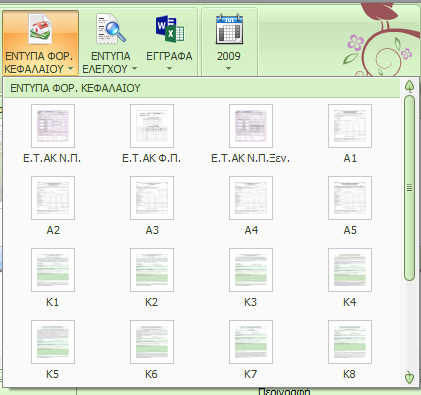This screenshot has width=421, height=395.
Task: Click the ΕΝΤΥΠΑ ΦΟΡ. ΚΕΦΑΛΑΙΟΥ house icon
Action: pyautogui.click(x=40, y=29)
